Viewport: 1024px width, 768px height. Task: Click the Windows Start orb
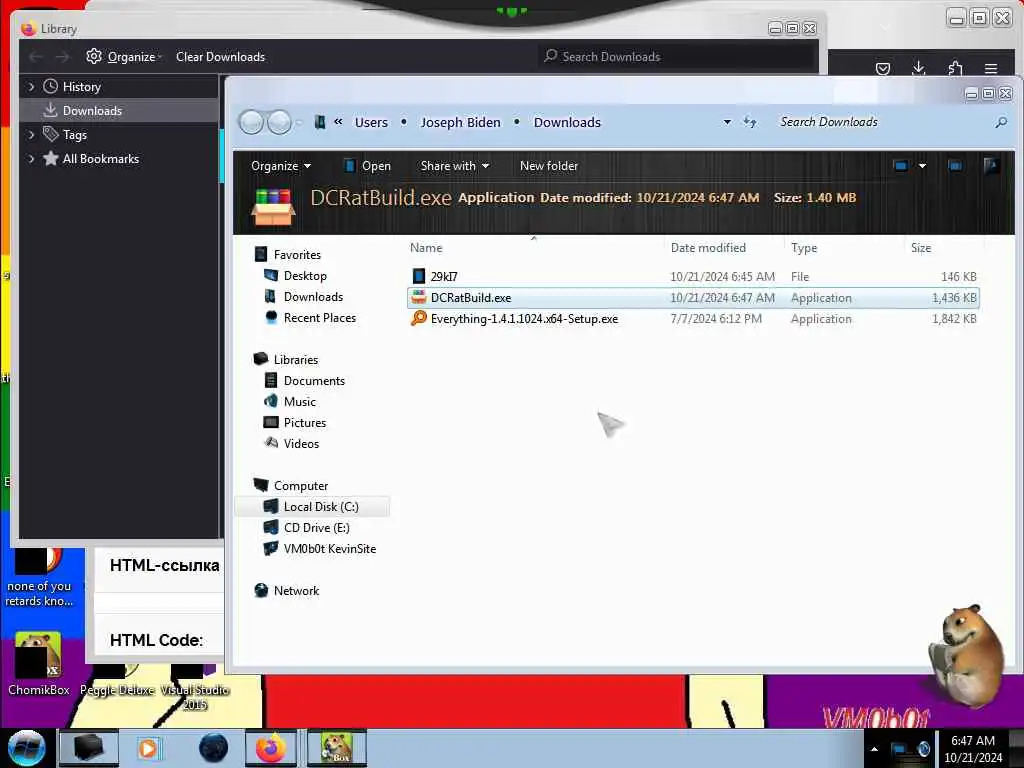click(27, 748)
